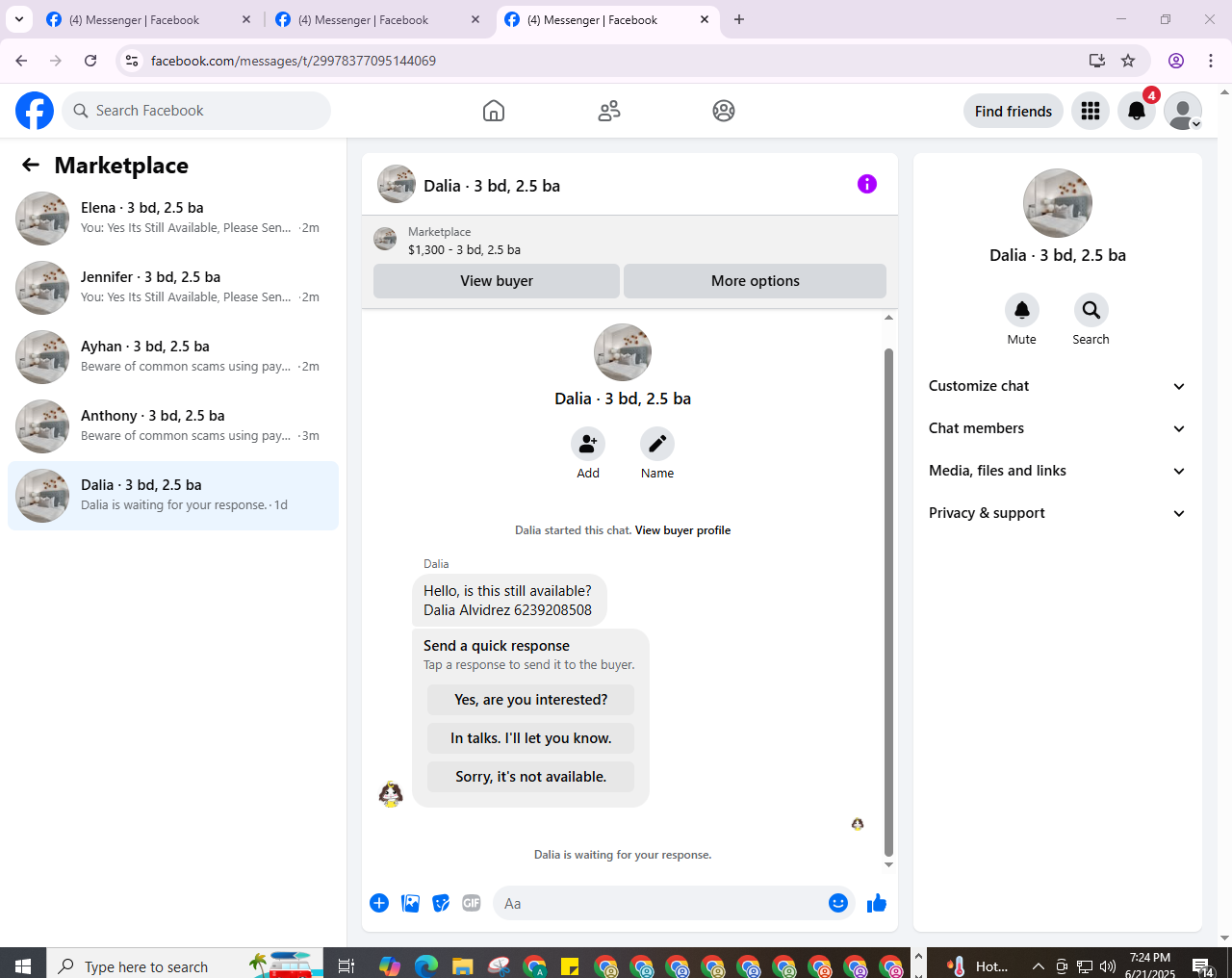Click the chat scrollbar thumb
The image size is (1232, 978).
pyautogui.click(x=888, y=602)
